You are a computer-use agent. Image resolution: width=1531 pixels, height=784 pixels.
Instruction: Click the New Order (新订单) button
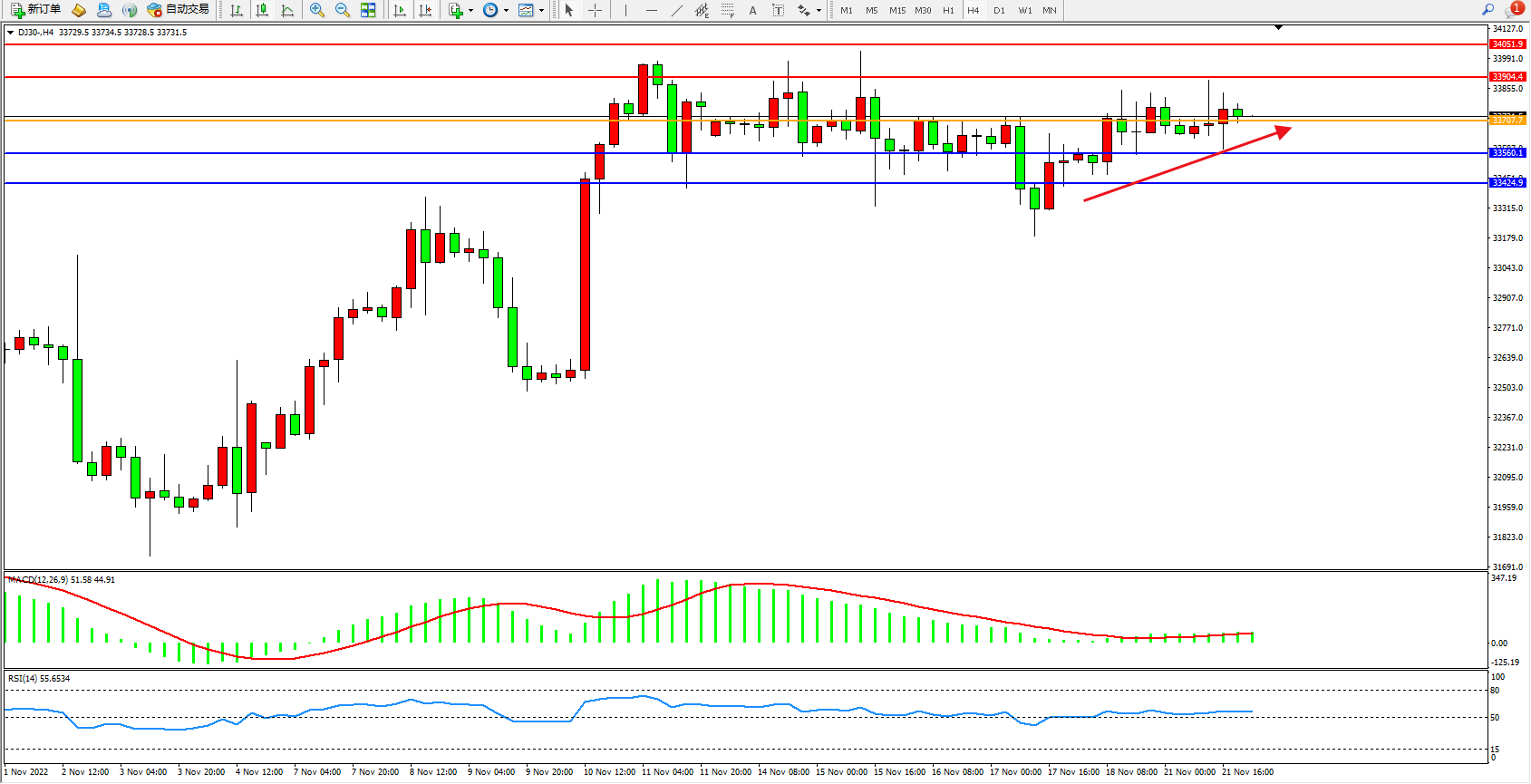click(36, 10)
